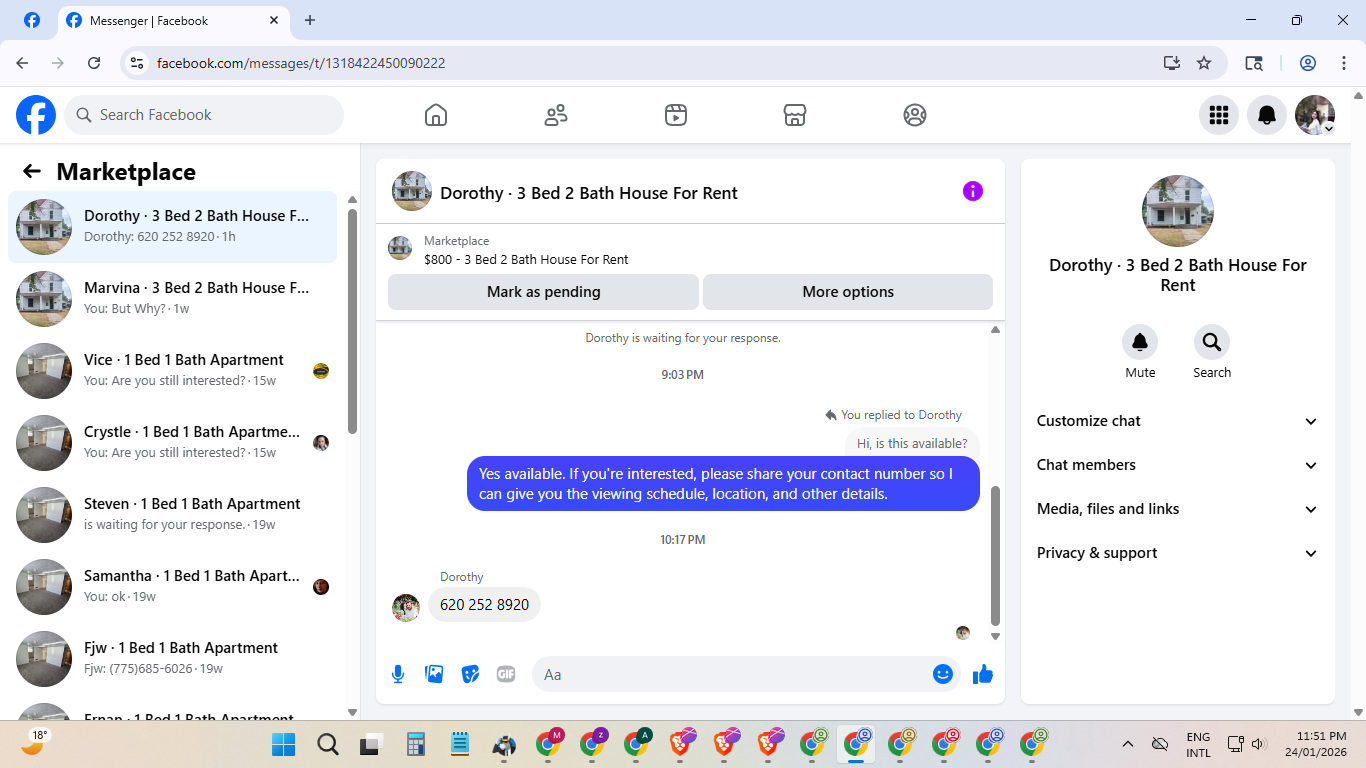Bookmark this page star icon
The image size is (1366, 768).
[1204, 63]
